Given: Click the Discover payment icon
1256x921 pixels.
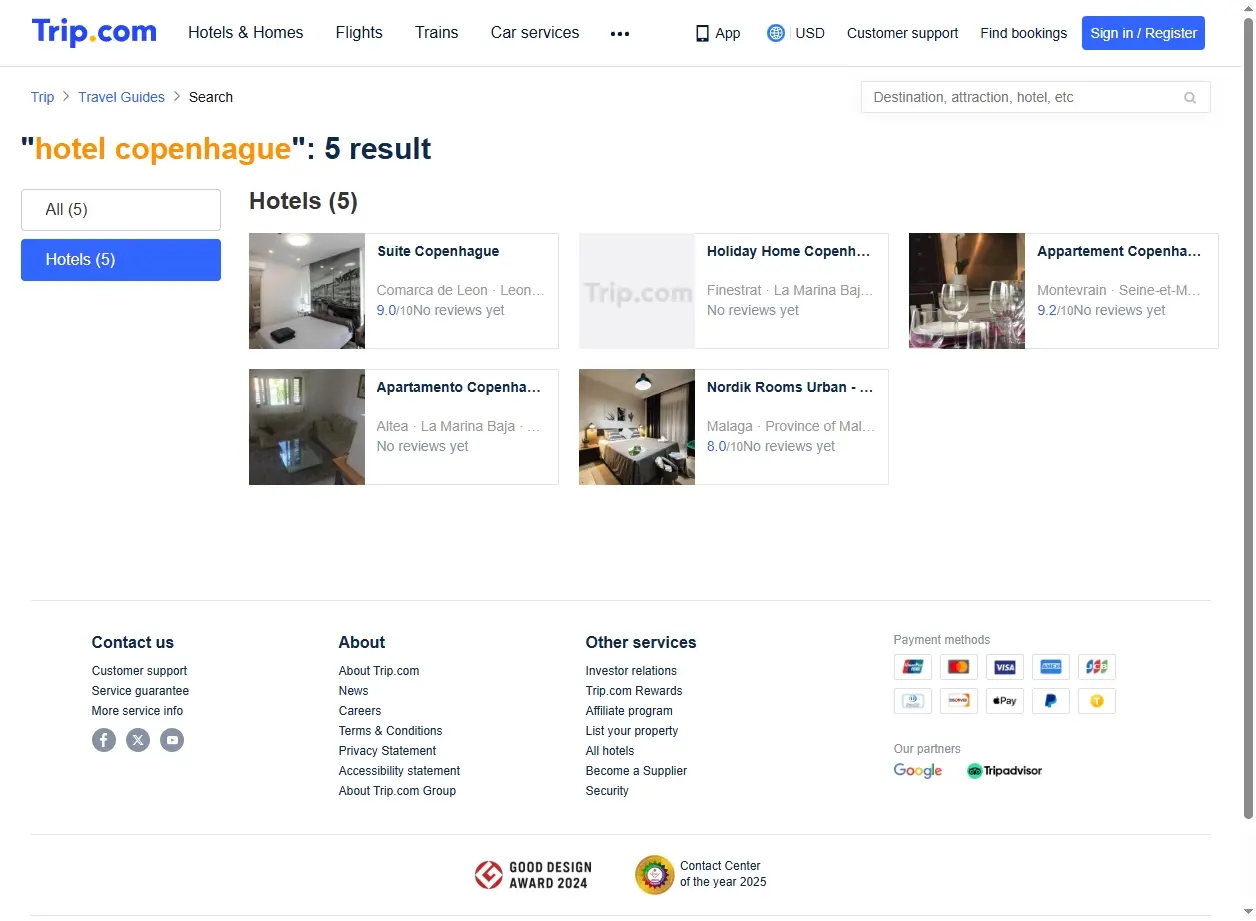Looking at the screenshot, I should coord(959,701).
